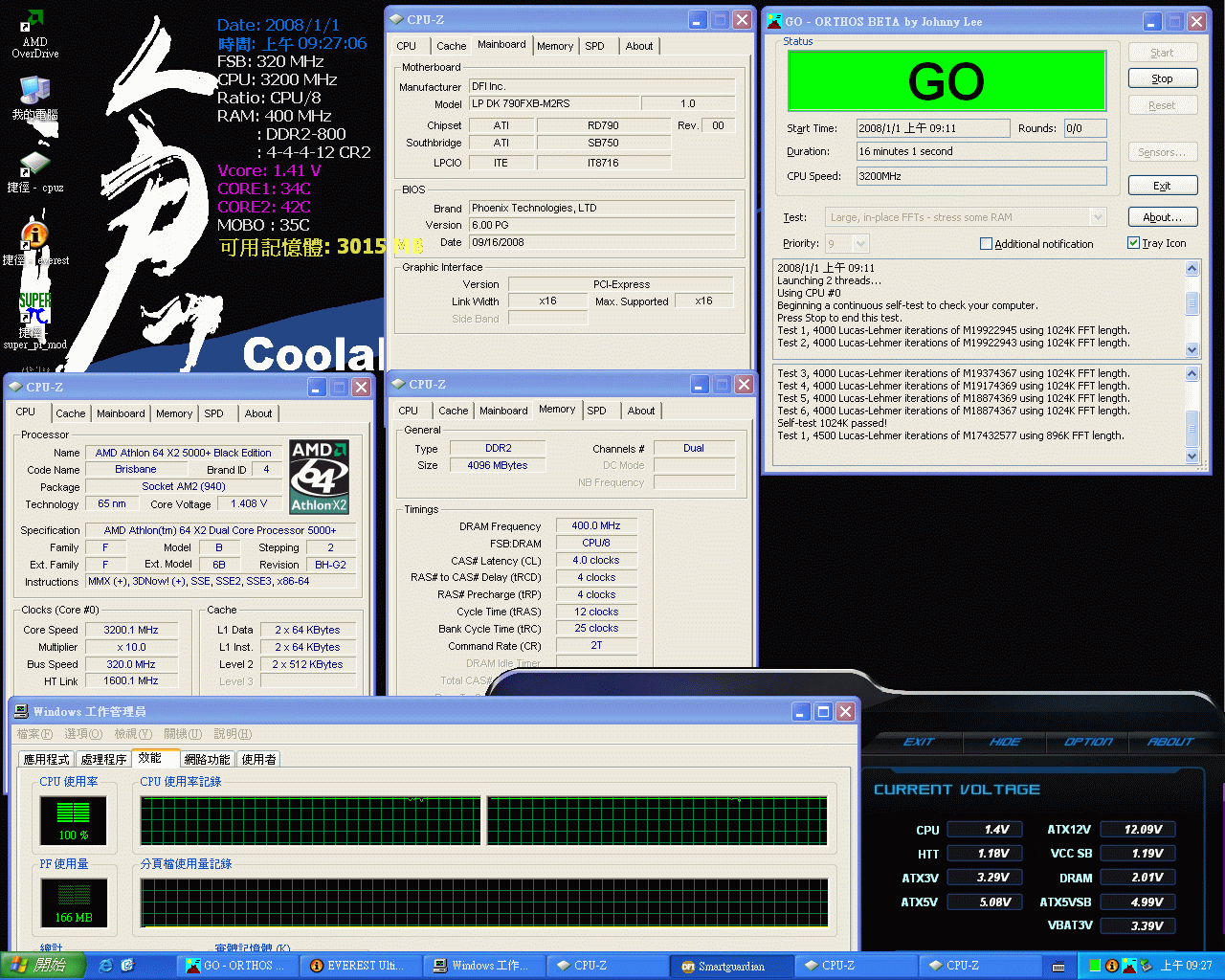
Task: Click the Stop button in ORTHOS
Action: pos(1162,78)
